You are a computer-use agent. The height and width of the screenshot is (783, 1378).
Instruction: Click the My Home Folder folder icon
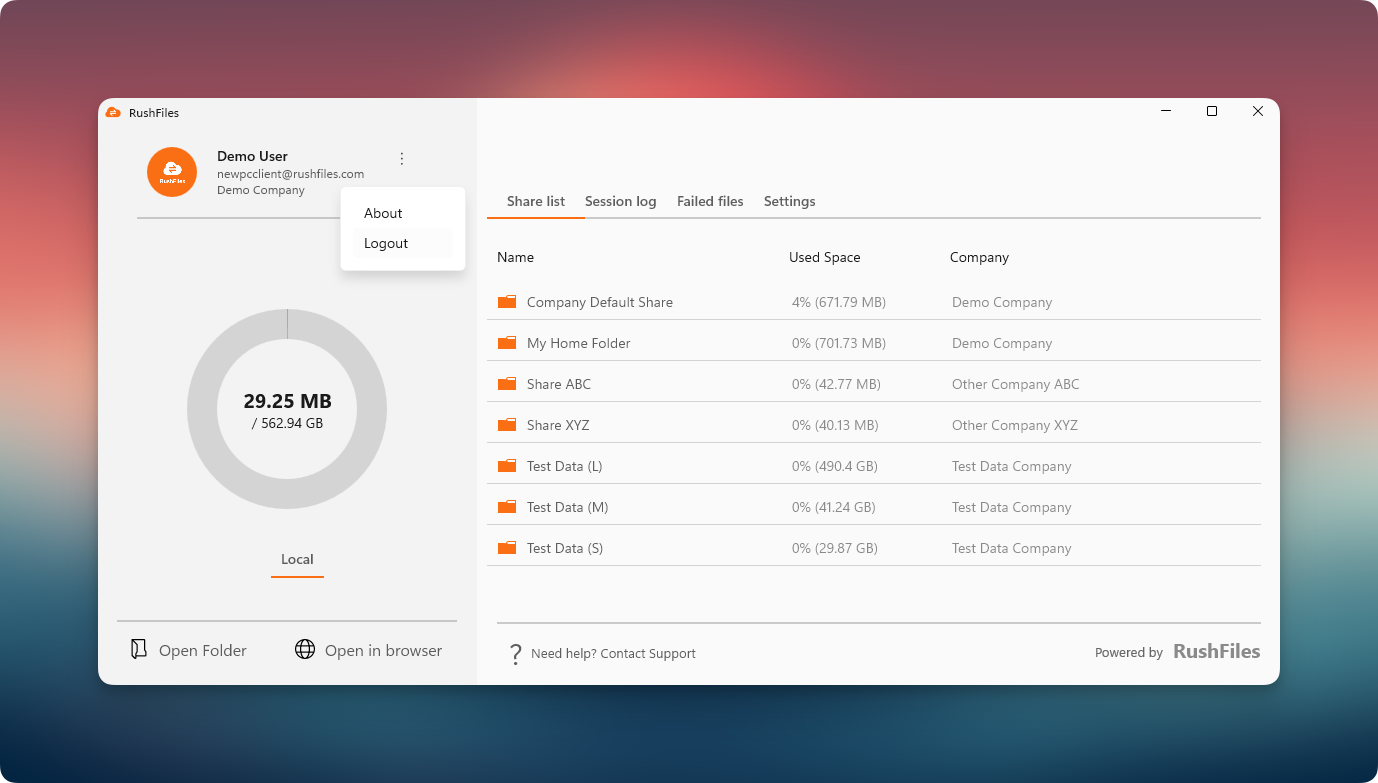pyautogui.click(x=507, y=342)
